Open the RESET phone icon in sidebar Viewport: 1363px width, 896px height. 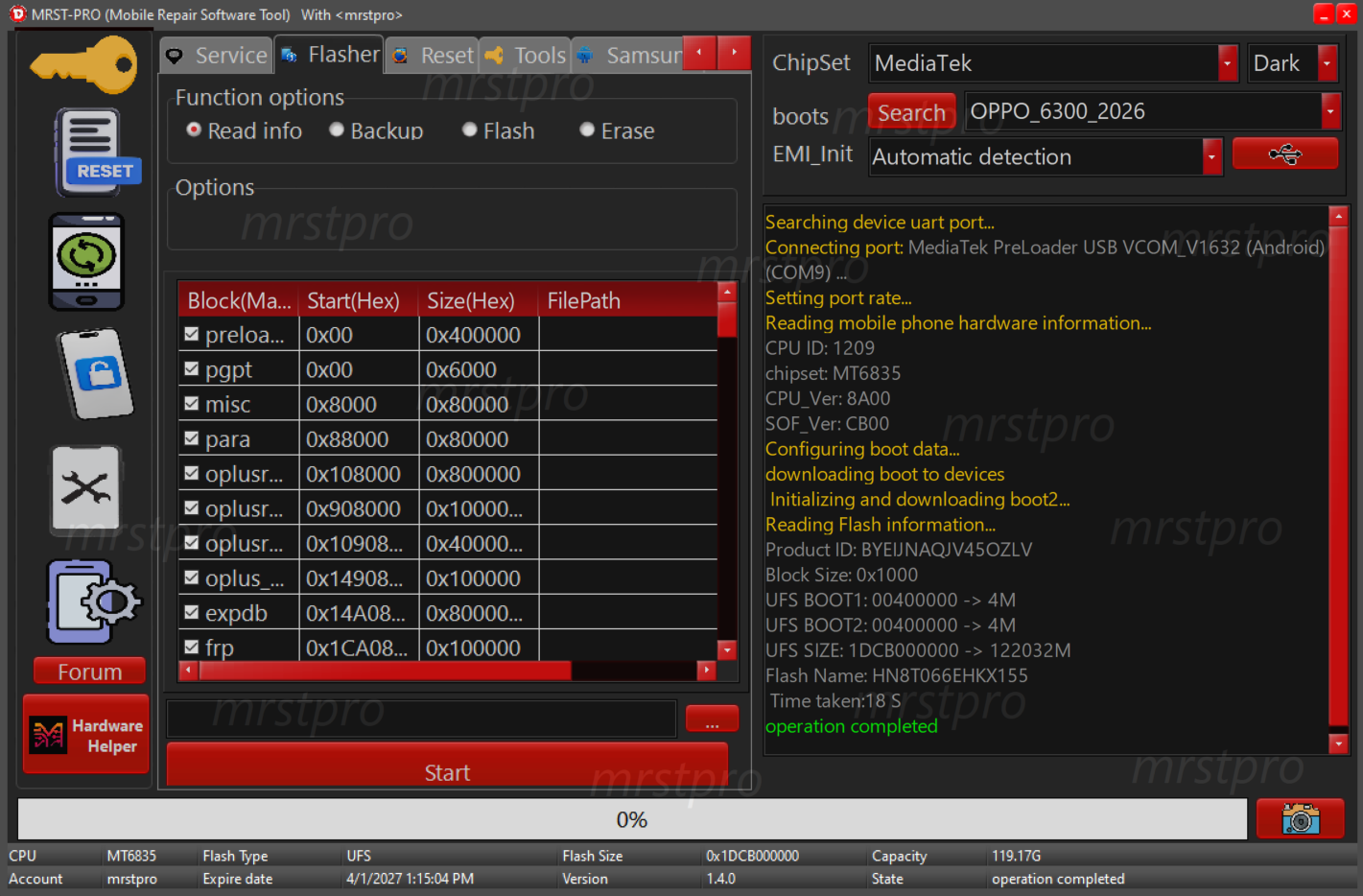[96, 153]
